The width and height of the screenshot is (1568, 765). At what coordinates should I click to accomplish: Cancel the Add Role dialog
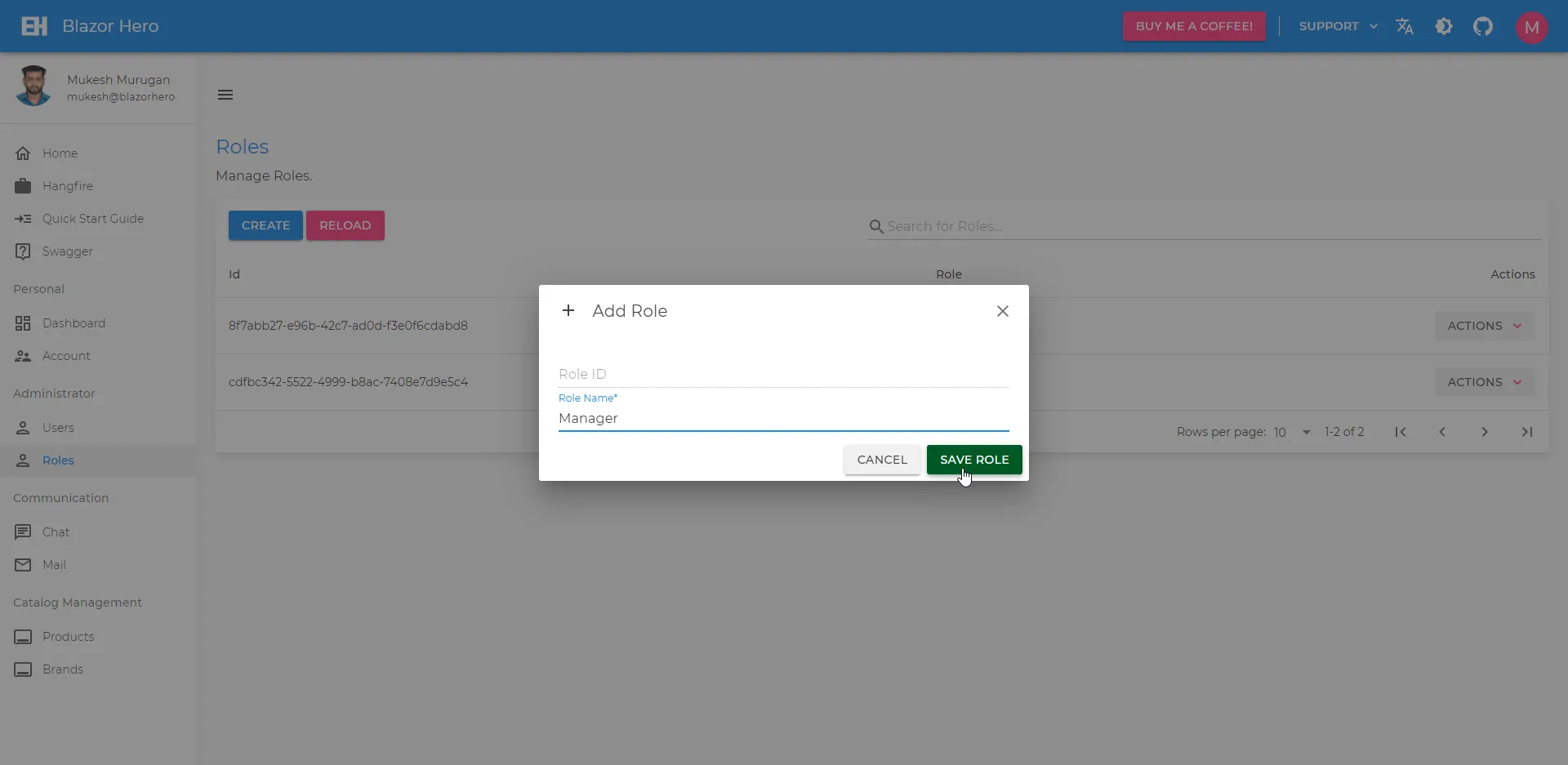point(882,460)
